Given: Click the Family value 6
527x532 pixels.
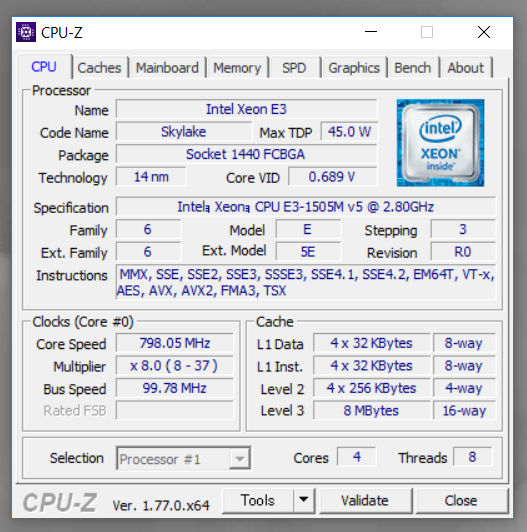Looking at the screenshot, I should pyautogui.click(x=148, y=229).
